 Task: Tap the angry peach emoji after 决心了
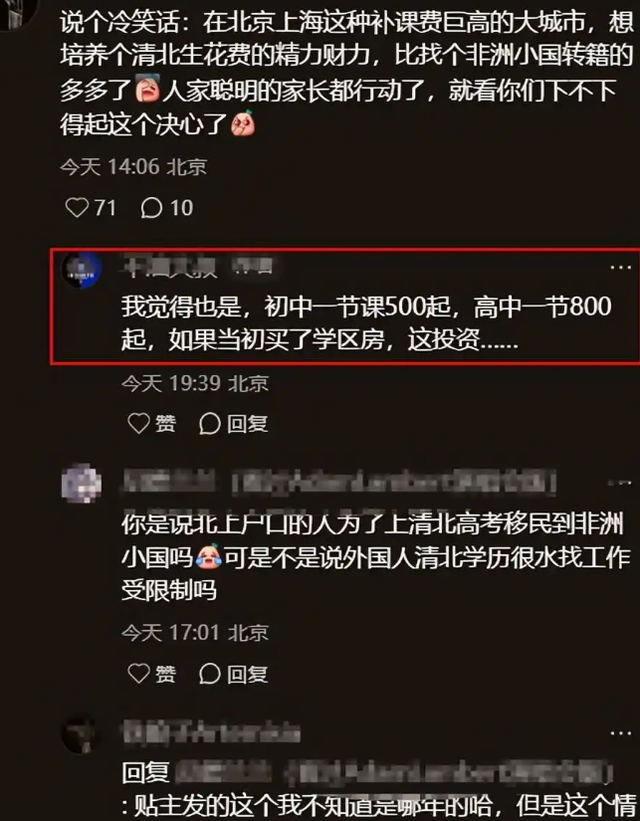(243, 123)
